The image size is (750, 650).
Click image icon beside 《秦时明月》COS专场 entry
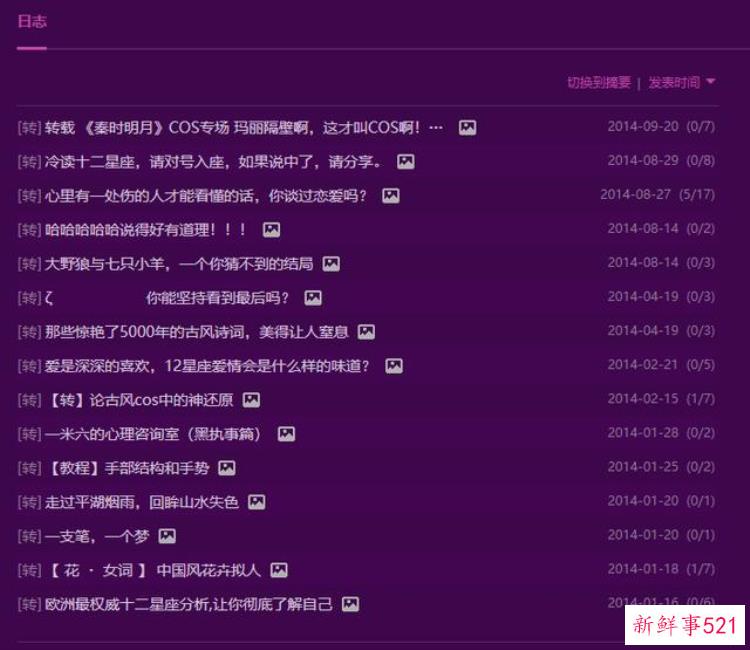tap(467, 128)
